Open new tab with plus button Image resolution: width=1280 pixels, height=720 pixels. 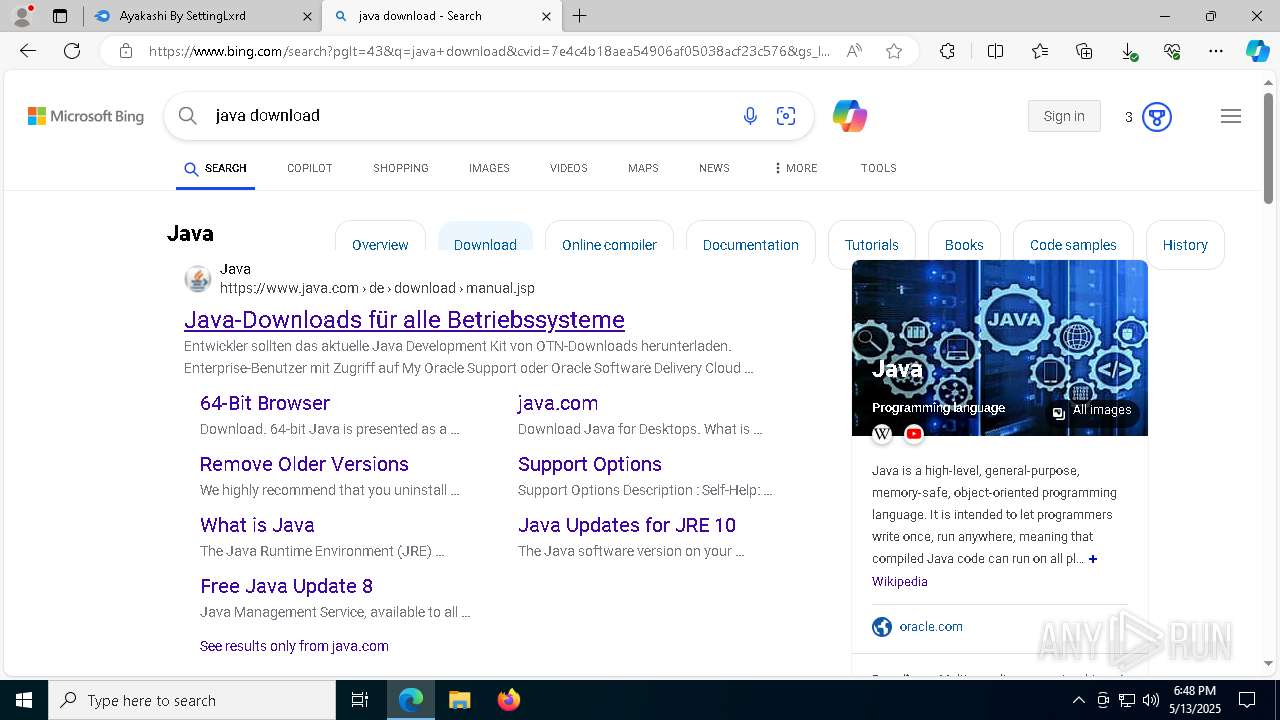580,16
